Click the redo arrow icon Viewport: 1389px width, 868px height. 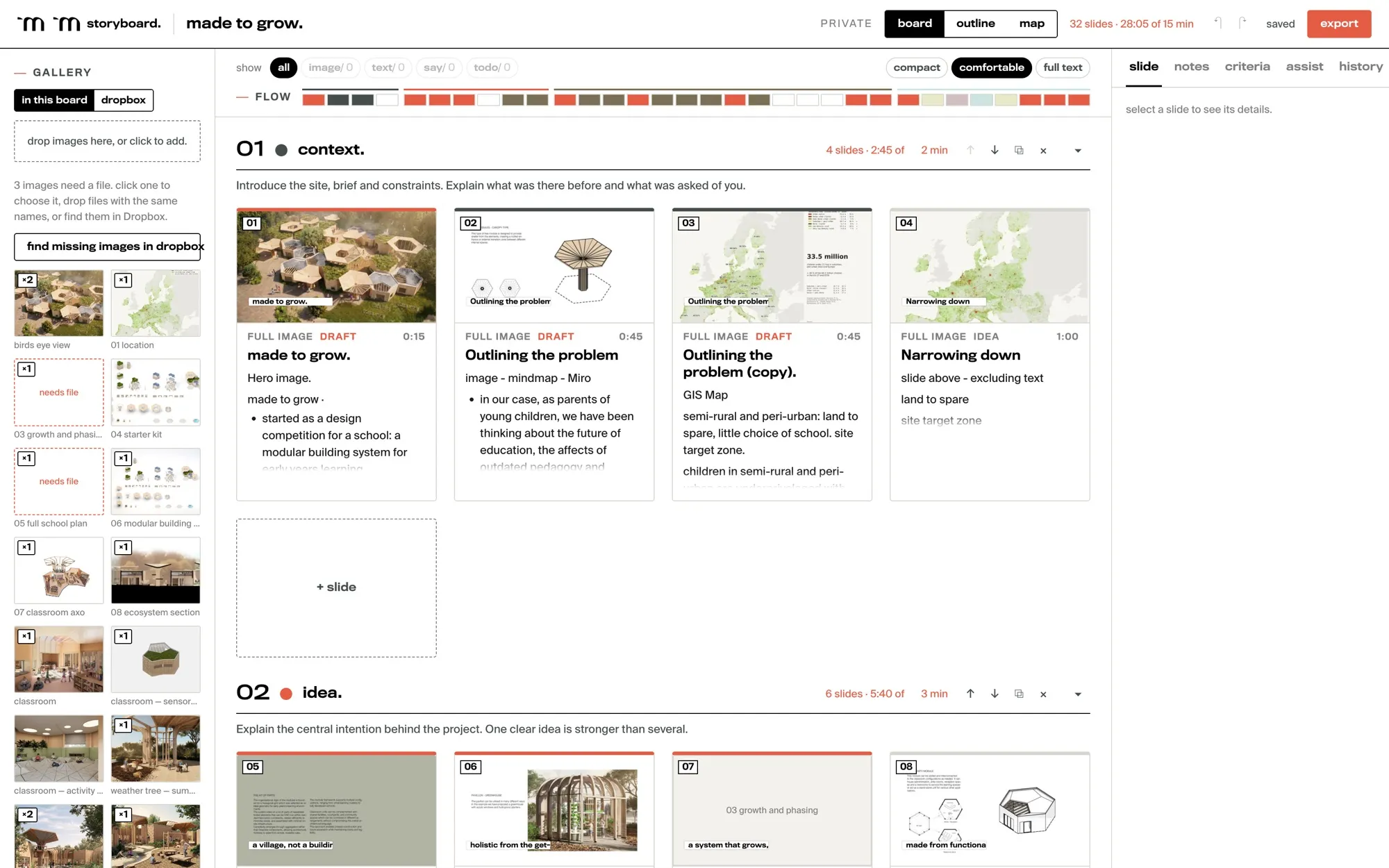(1242, 23)
